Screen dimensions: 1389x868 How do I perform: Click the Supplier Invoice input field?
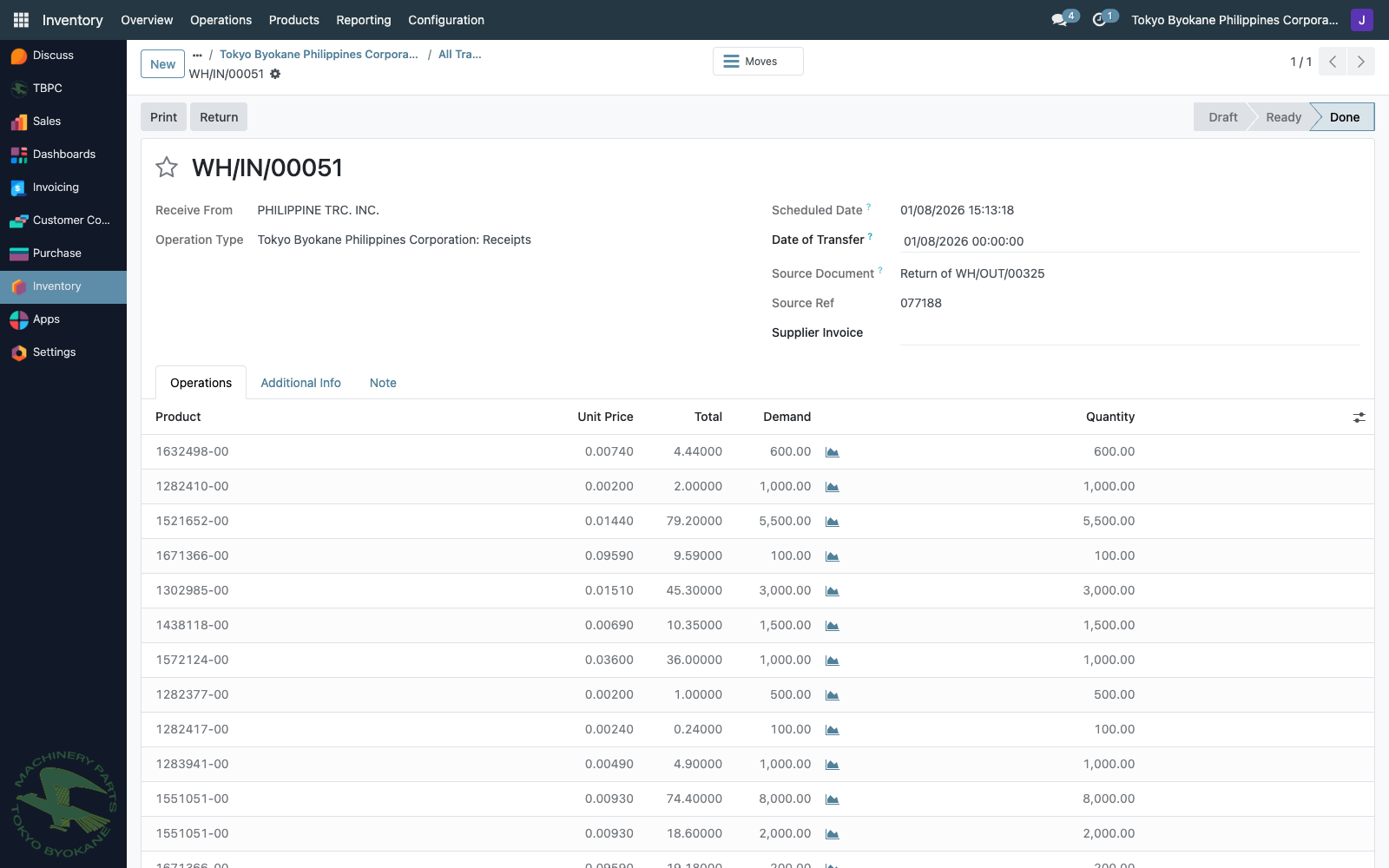pos(1130,332)
